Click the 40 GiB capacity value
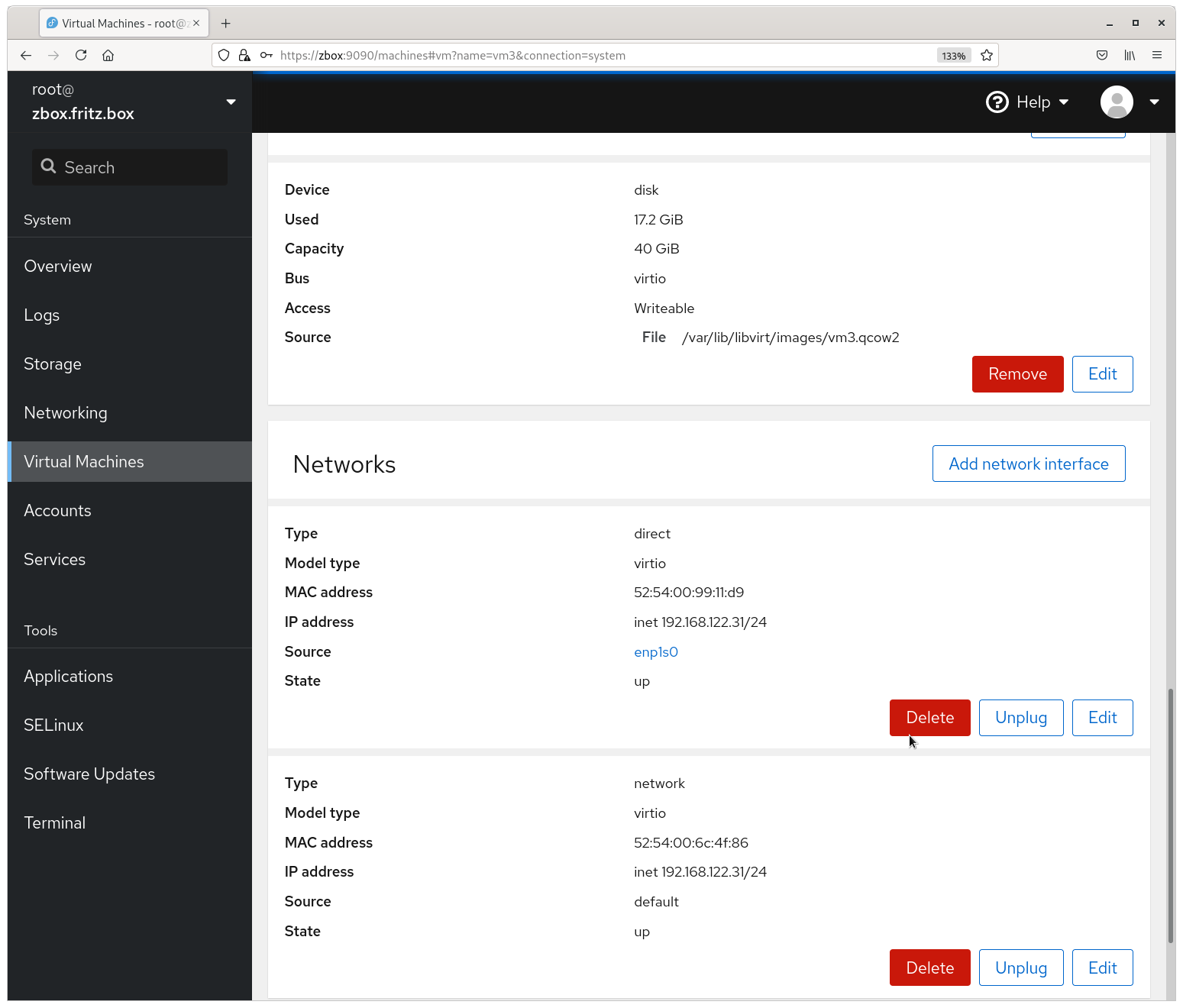1183x1008 pixels. pos(657,248)
